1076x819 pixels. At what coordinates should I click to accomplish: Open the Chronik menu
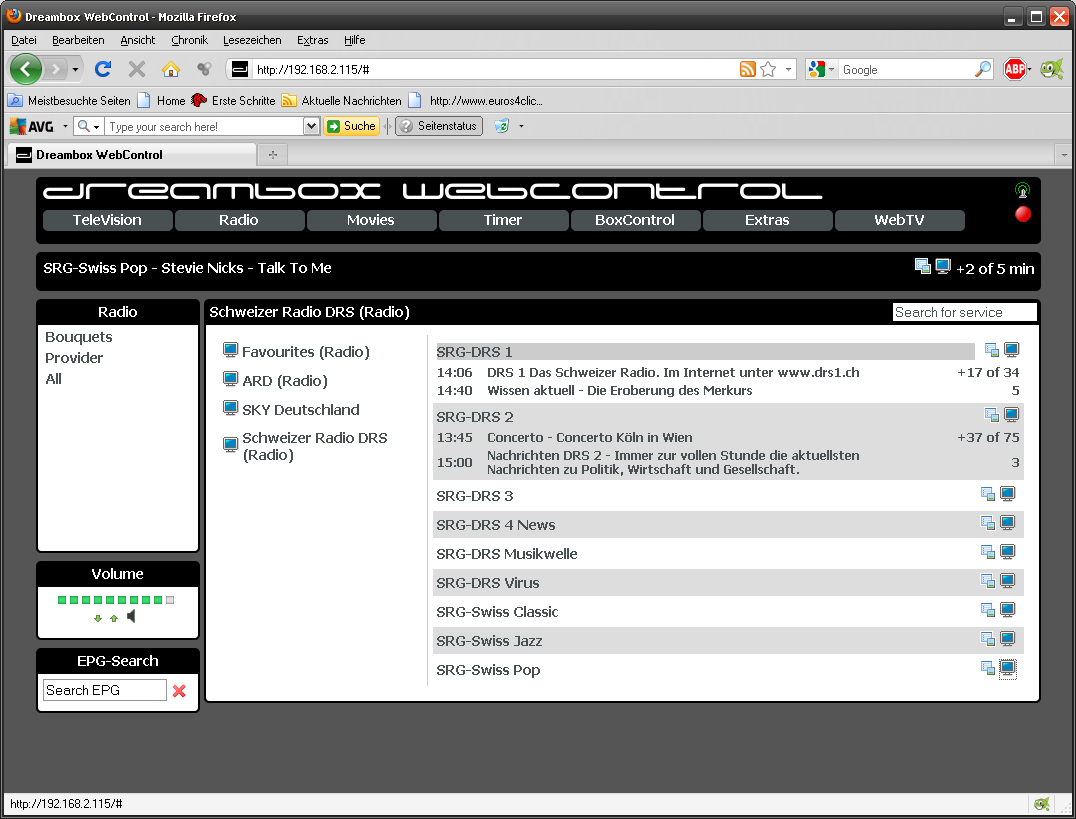pos(189,40)
